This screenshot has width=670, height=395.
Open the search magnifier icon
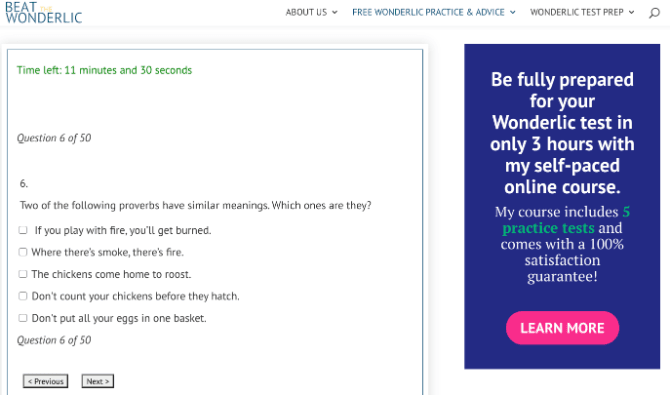click(654, 13)
